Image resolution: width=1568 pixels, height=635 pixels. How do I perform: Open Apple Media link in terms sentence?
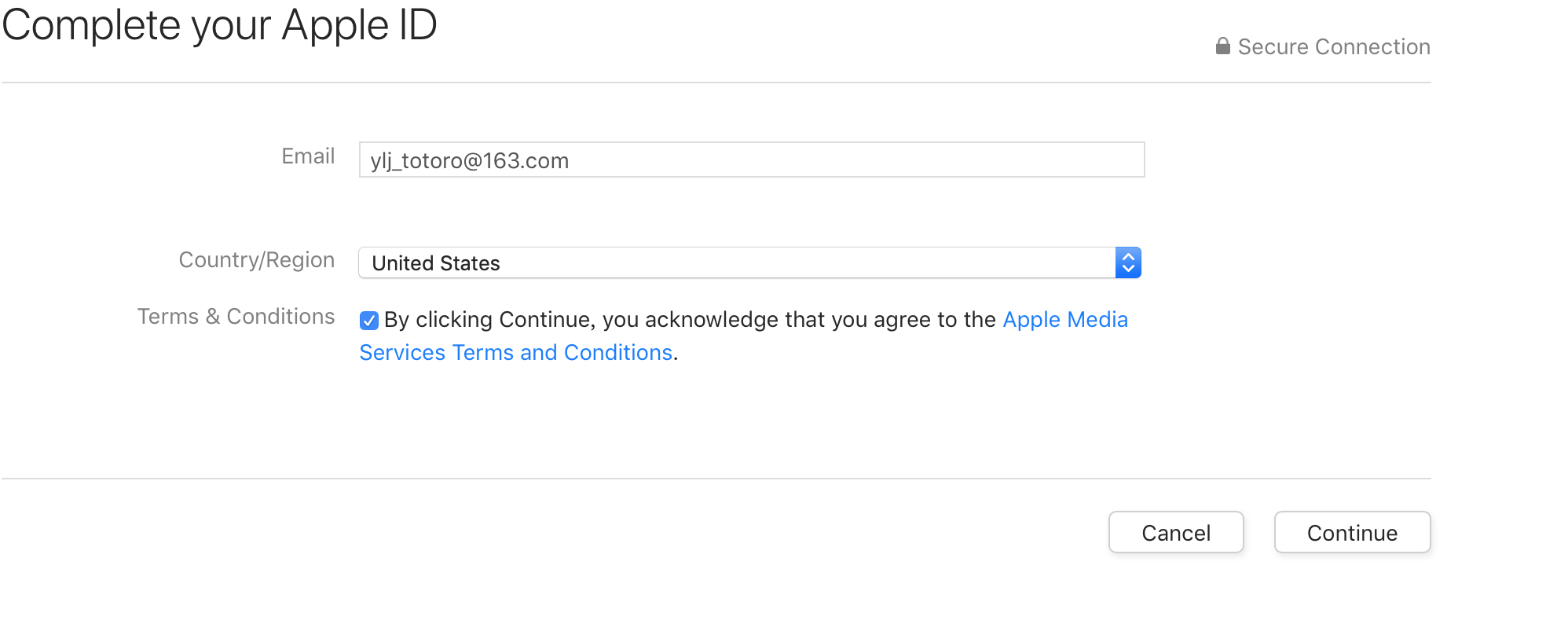pos(1065,319)
